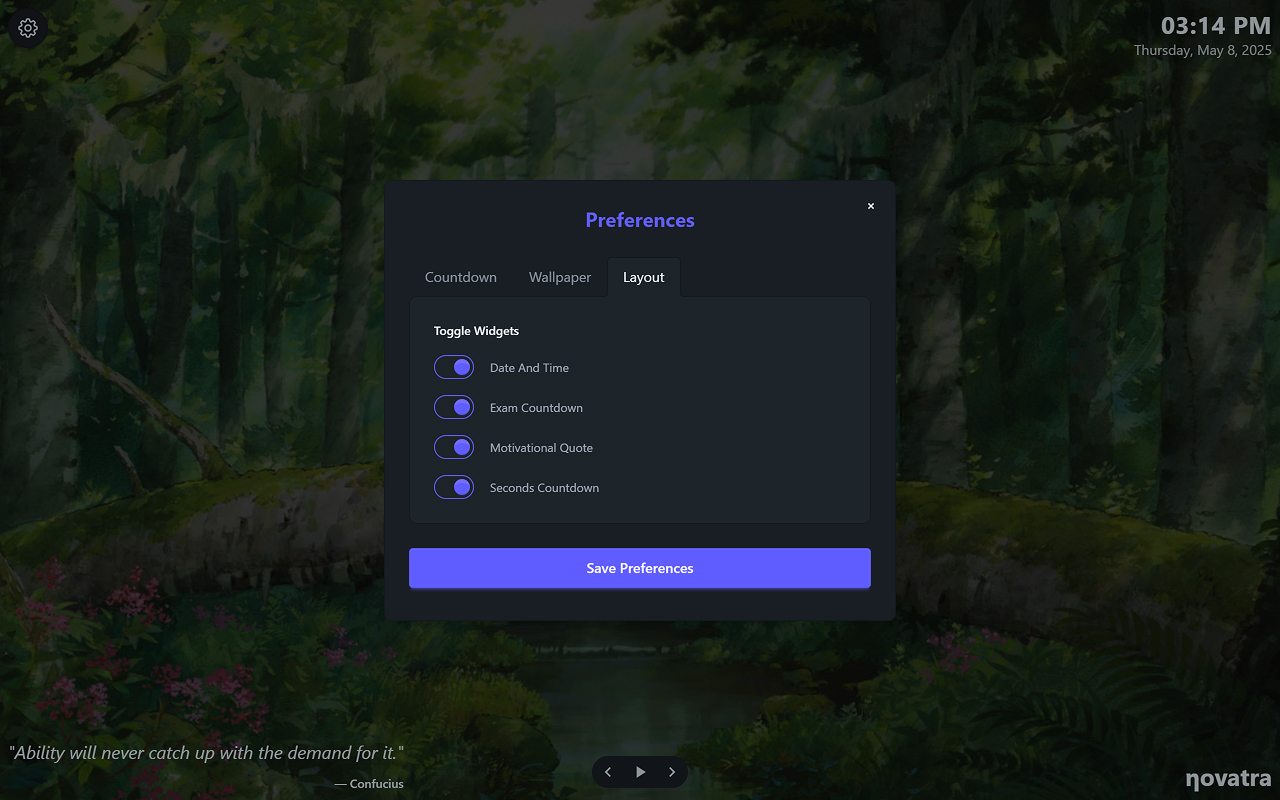Click the Confucius author attribution
1280x800 pixels.
pos(369,784)
